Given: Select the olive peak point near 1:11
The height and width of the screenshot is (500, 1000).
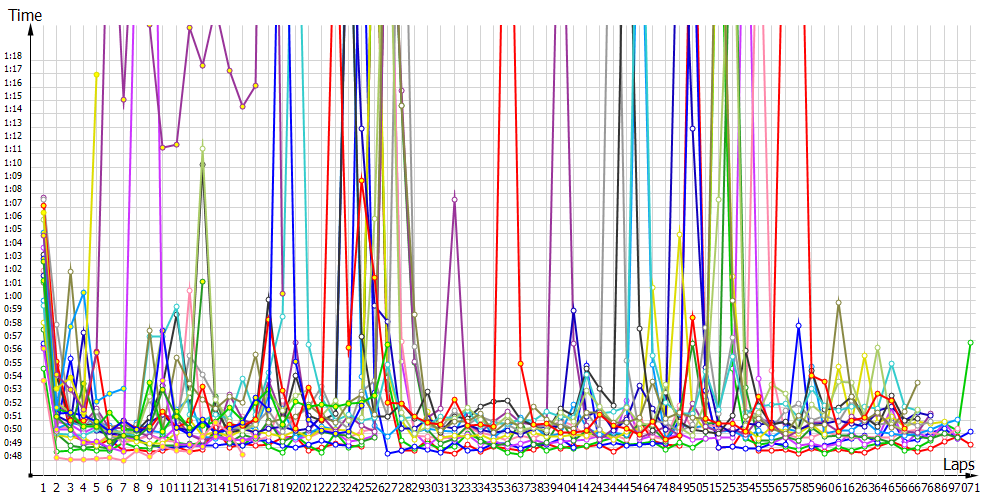Looking at the screenshot, I should 202,149.
